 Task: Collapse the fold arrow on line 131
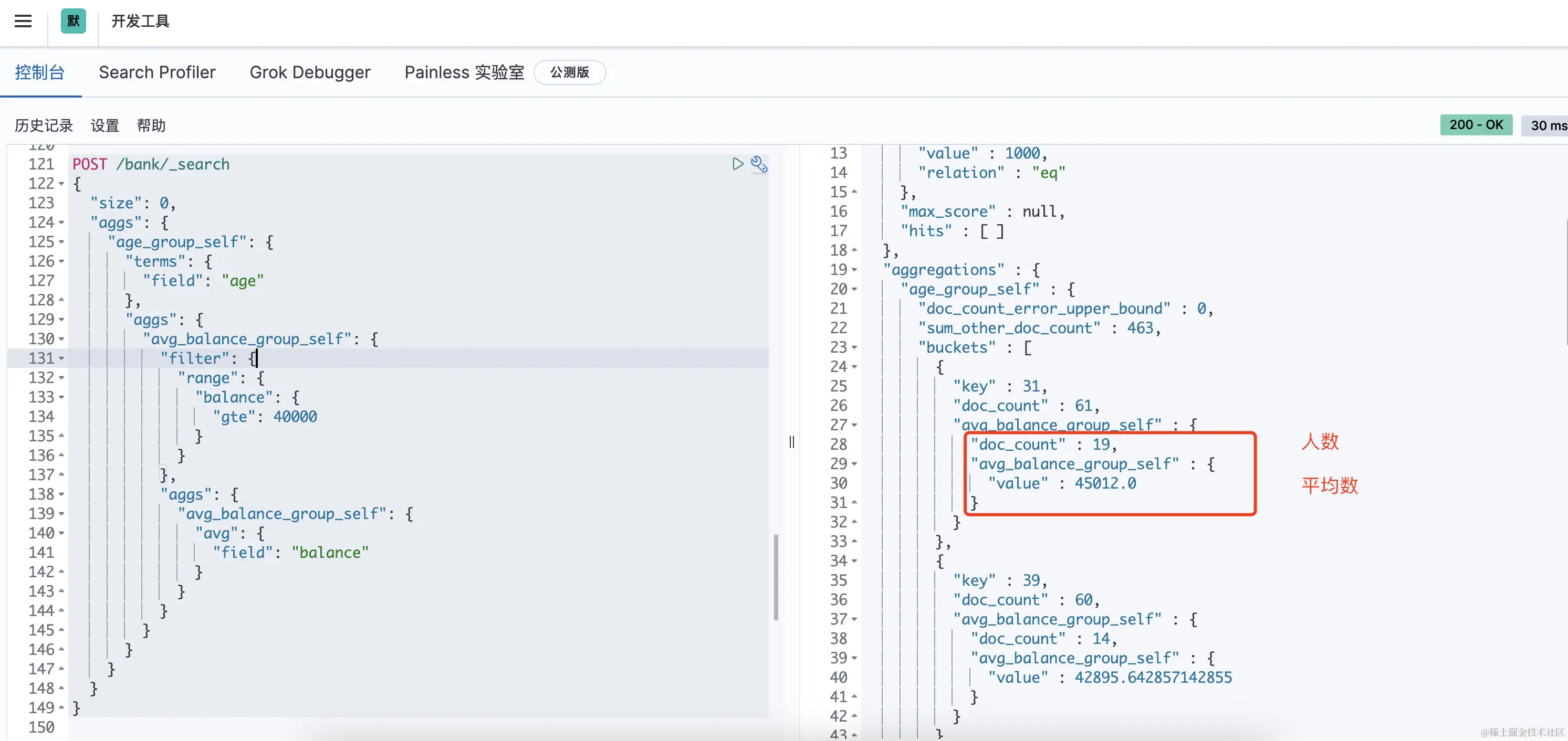tap(61, 359)
